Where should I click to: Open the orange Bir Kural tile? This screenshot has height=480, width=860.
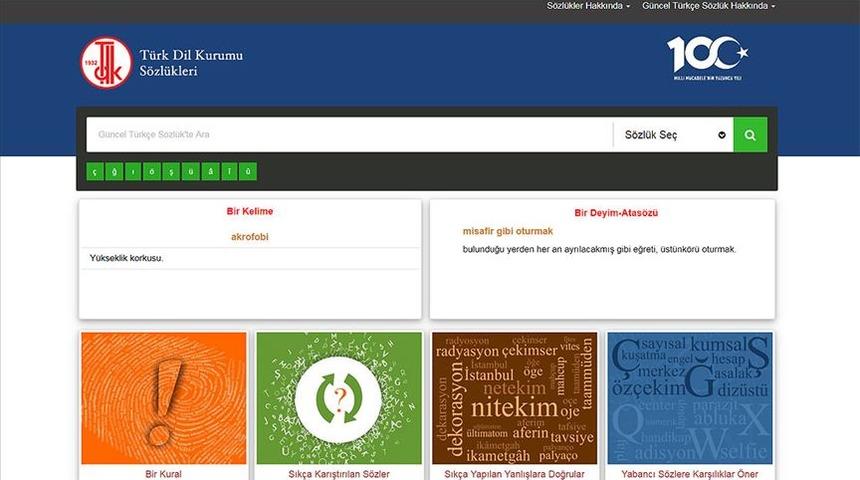click(x=163, y=398)
